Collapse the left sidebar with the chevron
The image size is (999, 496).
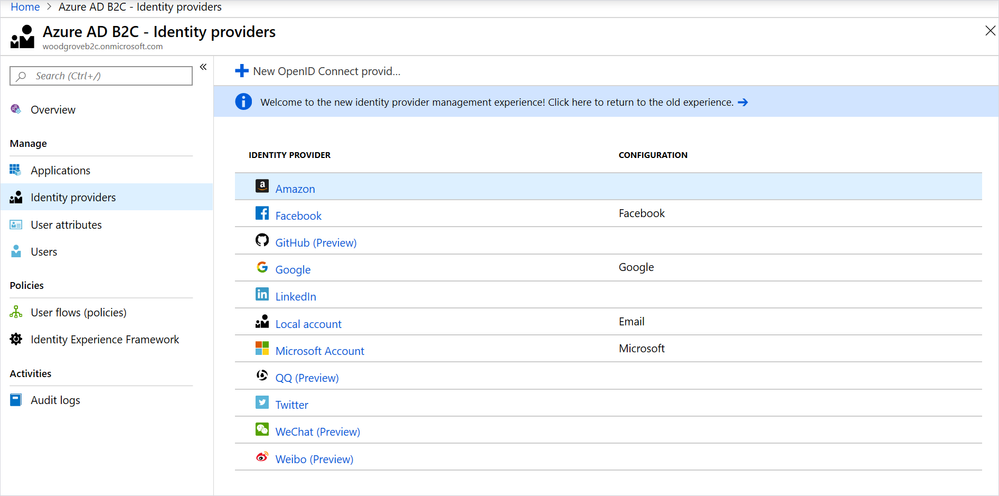(x=203, y=67)
